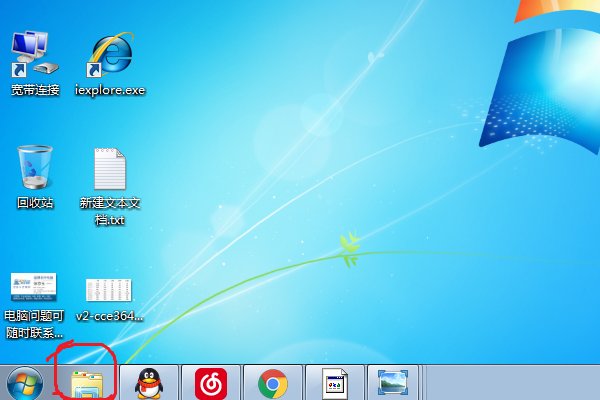Select the 新建文本文档.txt file icon
Viewport: 600px width, 400px height.
click(x=110, y=168)
